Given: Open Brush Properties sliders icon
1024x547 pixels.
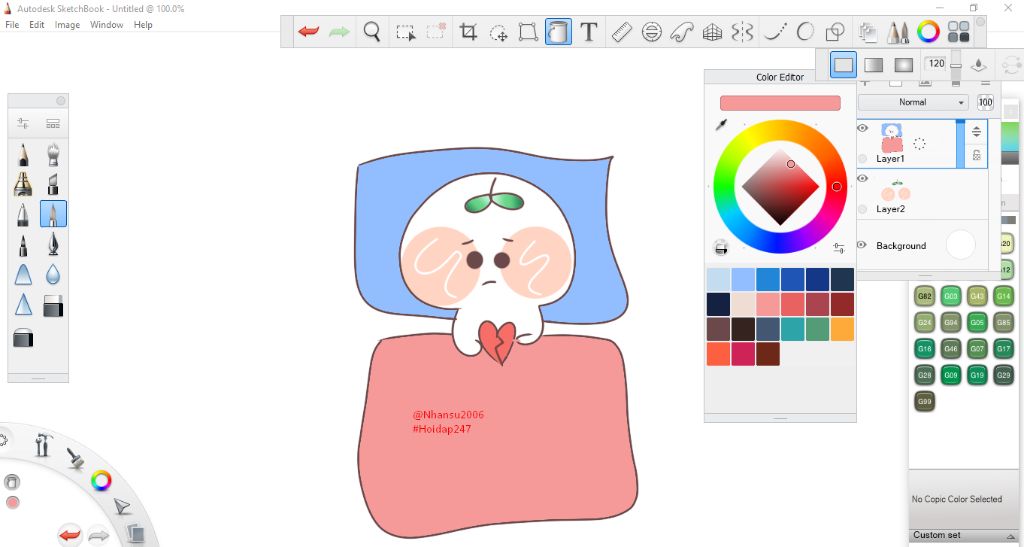Looking at the screenshot, I should click(23, 123).
